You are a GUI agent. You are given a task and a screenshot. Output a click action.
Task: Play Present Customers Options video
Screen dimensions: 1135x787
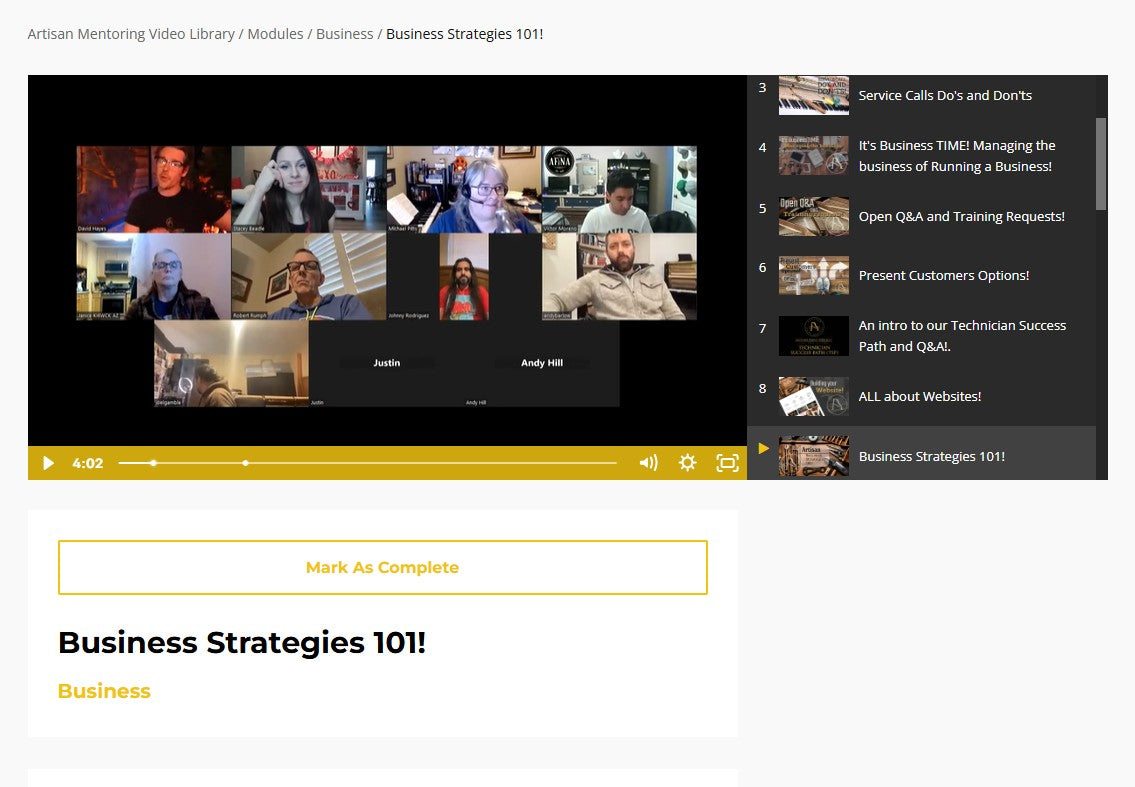coord(943,276)
